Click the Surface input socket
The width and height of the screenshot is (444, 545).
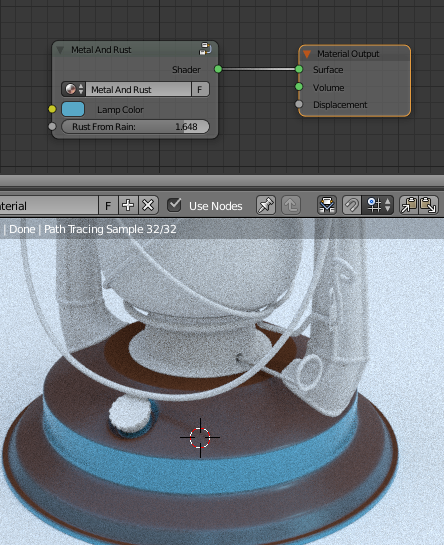click(x=299, y=69)
